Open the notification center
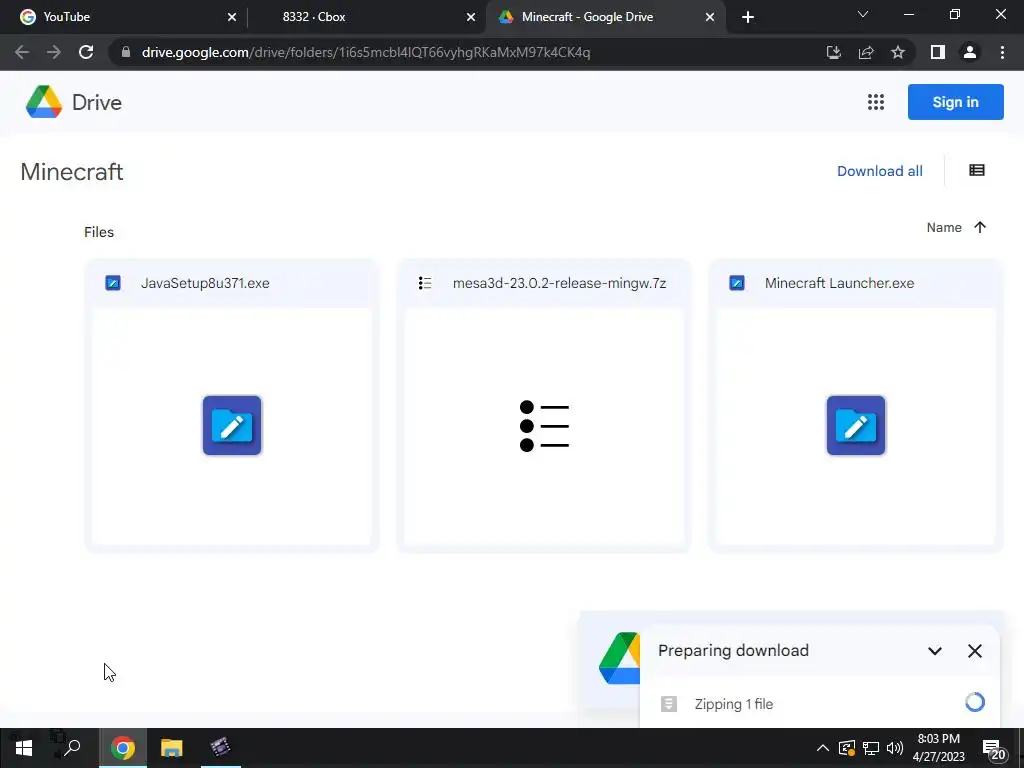The width and height of the screenshot is (1024, 768). tap(993, 749)
